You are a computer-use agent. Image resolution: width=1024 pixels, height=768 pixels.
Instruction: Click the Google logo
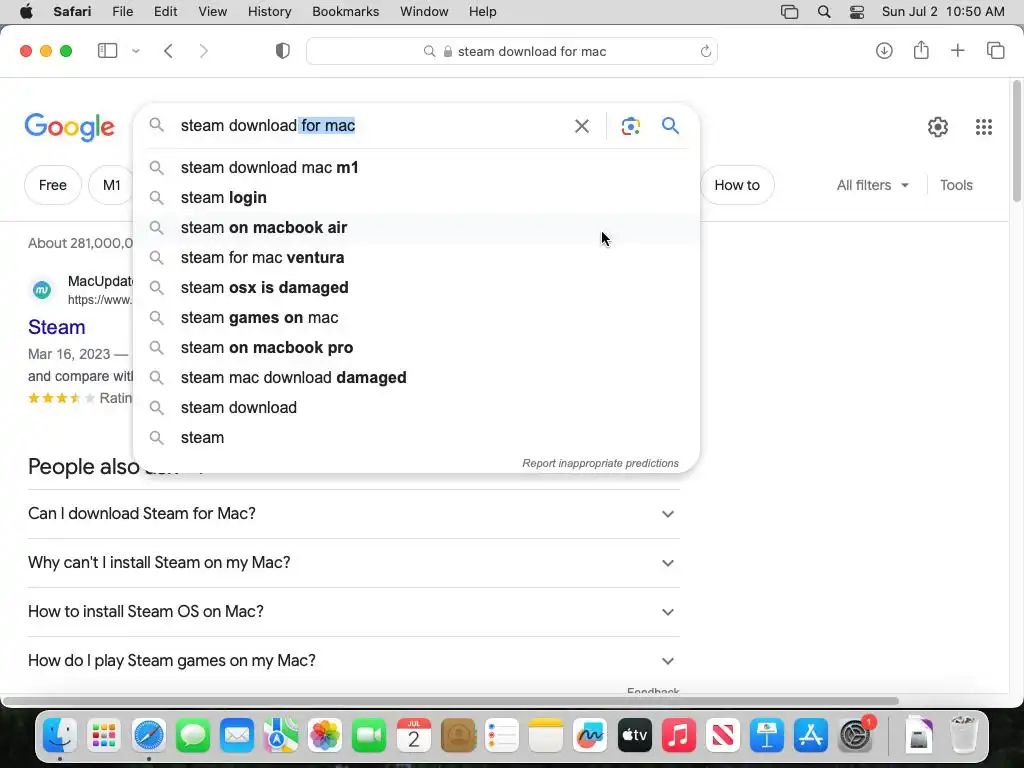click(69, 127)
